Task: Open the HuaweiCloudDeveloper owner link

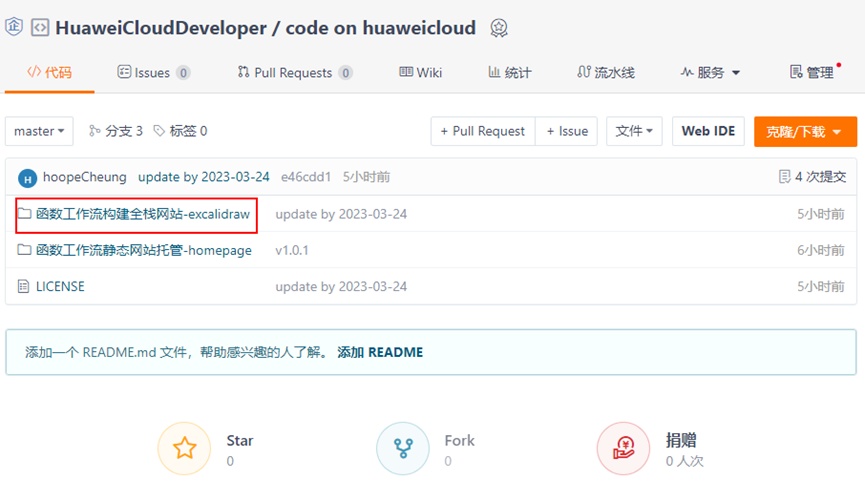Action: click(161, 28)
